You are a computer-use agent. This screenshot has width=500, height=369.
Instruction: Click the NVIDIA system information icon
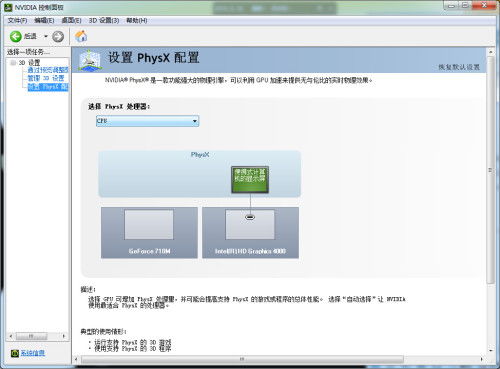click(x=15, y=353)
